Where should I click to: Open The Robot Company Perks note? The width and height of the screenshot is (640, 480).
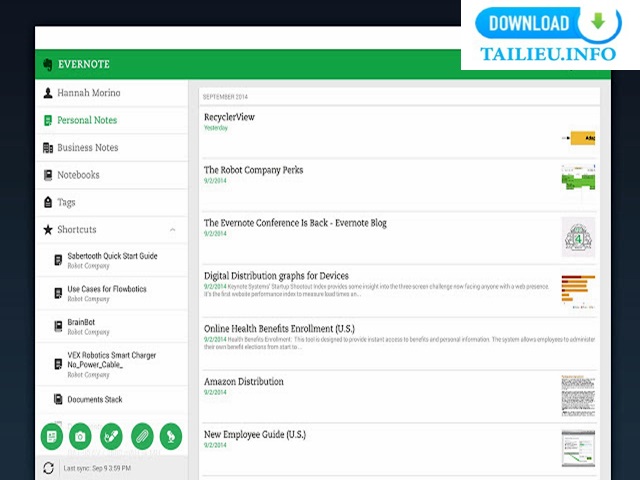click(x=399, y=185)
